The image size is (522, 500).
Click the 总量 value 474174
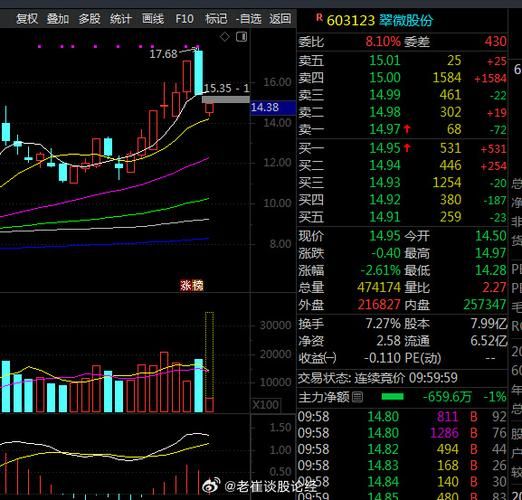click(379, 287)
